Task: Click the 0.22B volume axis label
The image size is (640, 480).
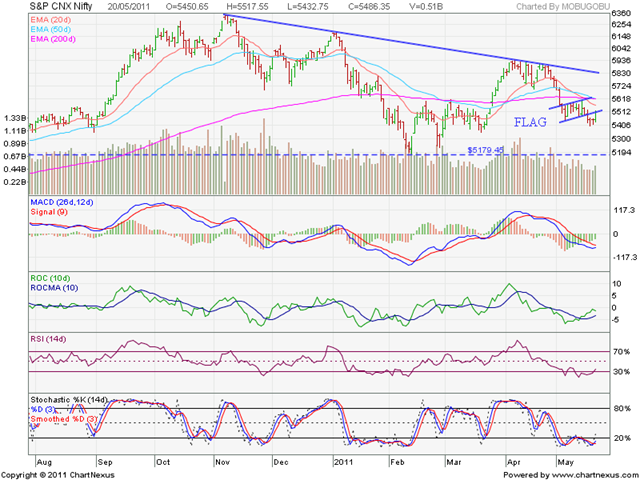Action: pos(15,182)
